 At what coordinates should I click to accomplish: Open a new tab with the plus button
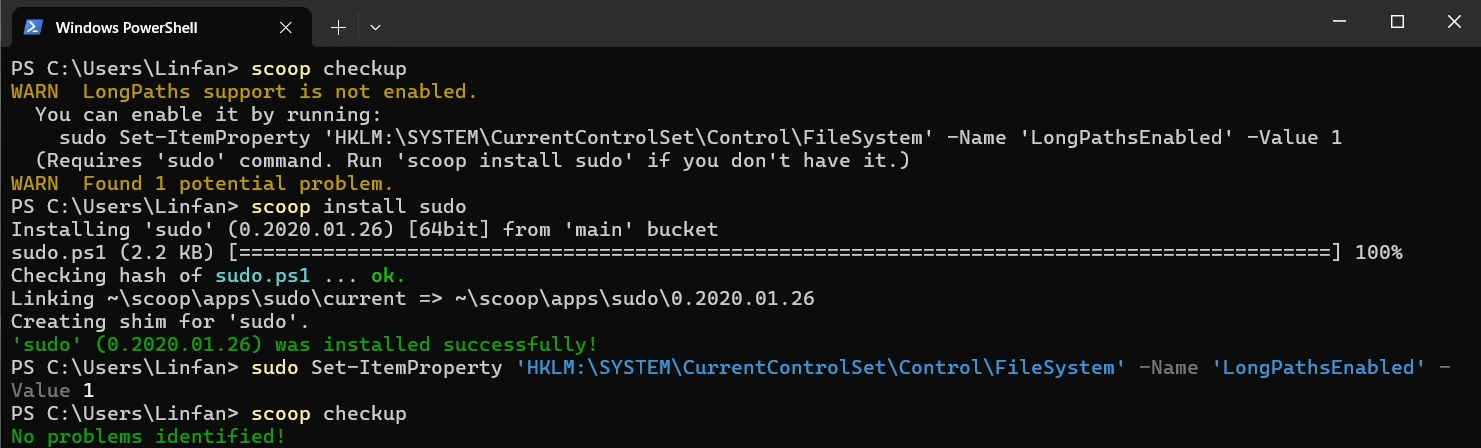click(338, 26)
